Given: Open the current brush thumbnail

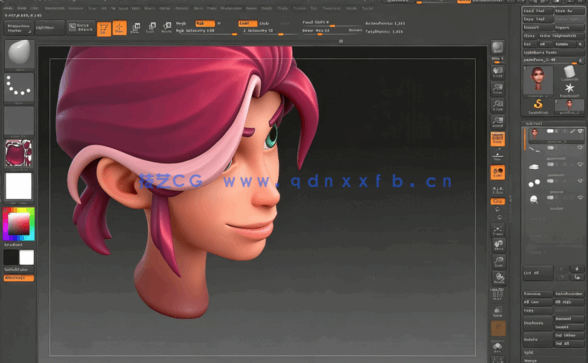Looking at the screenshot, I should tap(19, 54).
